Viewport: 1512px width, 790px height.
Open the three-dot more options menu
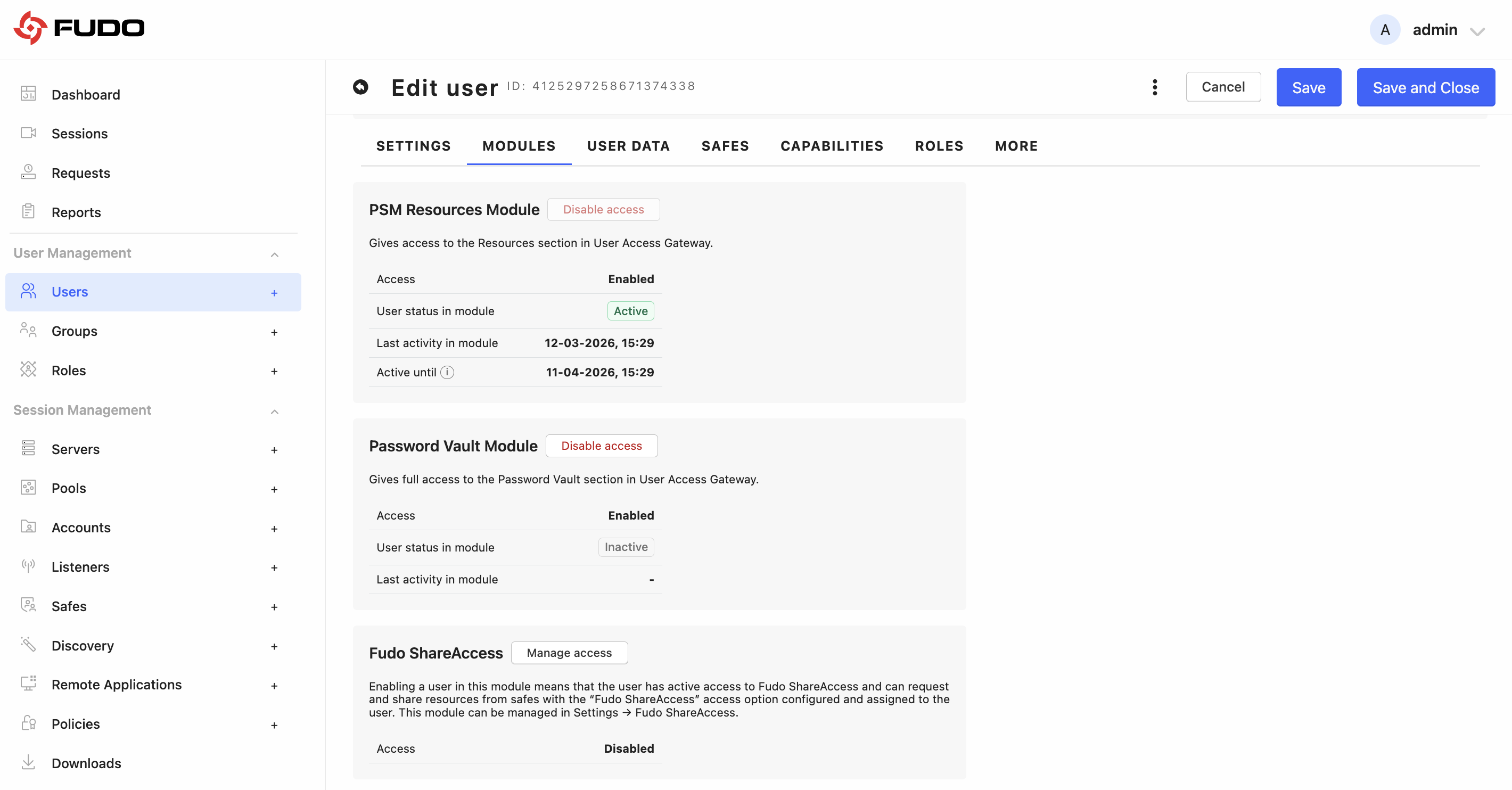[1155, 87]
